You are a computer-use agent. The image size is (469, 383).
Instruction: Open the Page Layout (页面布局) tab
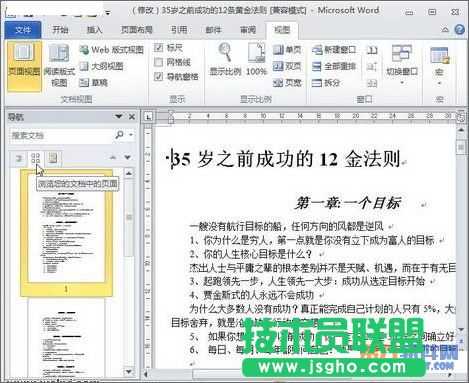pos(137,30)
